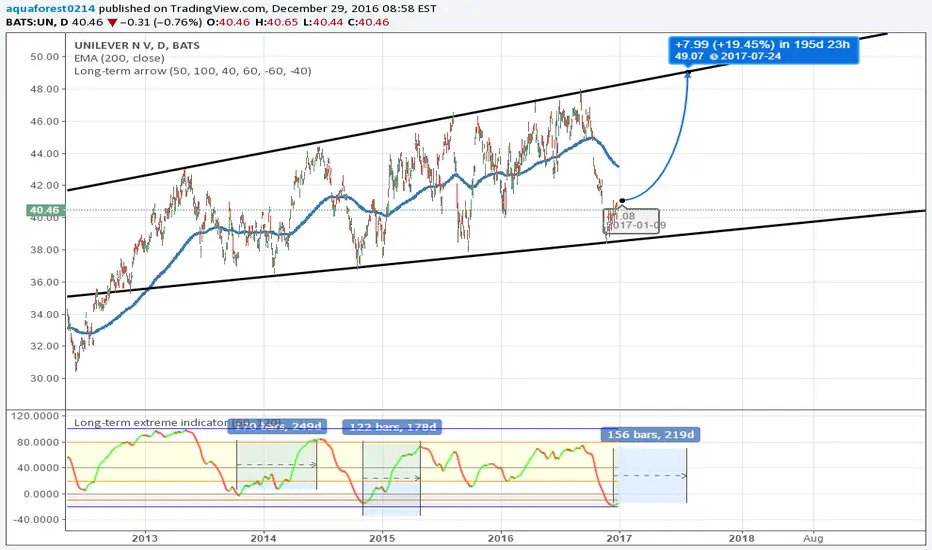Viewport: 932px width, 550px height.
Task: Click the 2015 label on time axis
Action: pos(382,539)
